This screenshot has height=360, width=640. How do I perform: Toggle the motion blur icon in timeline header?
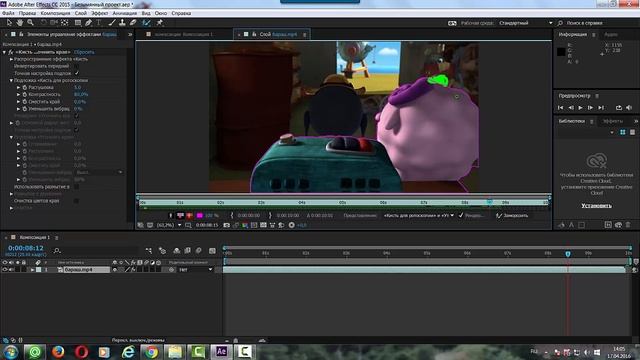[198, 250]
